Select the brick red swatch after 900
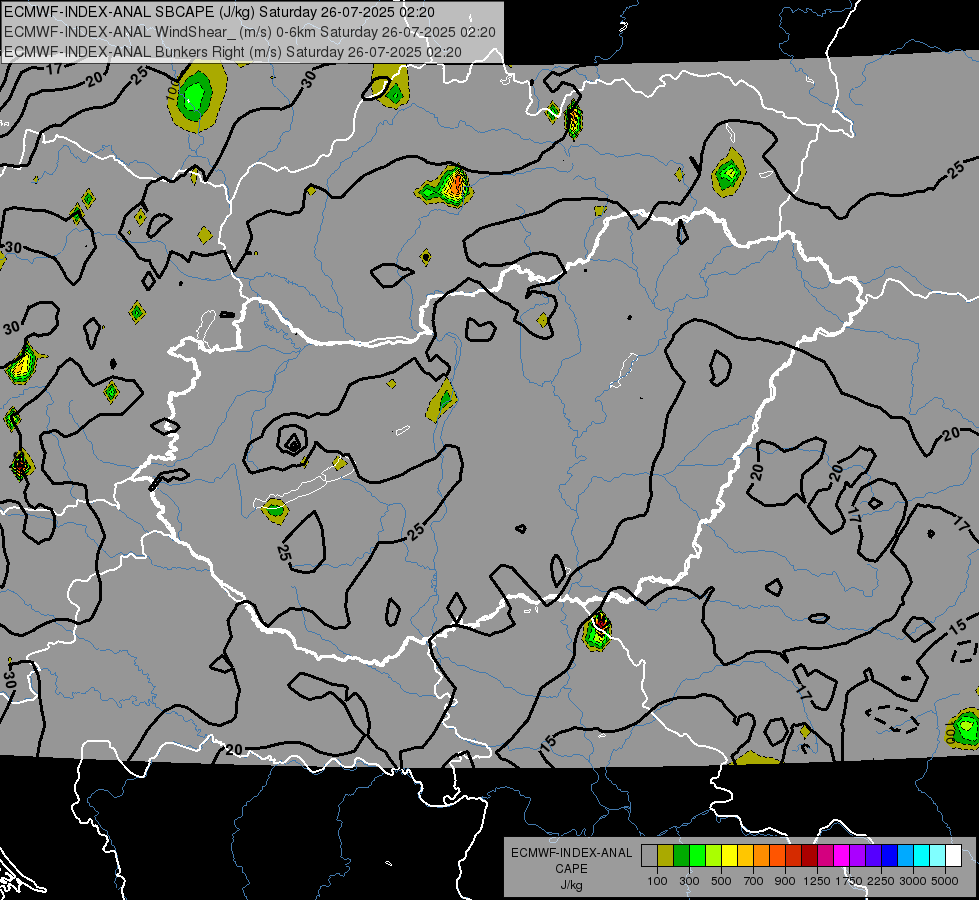The width and height of the screenshot is (979, 900). (794, 856)
